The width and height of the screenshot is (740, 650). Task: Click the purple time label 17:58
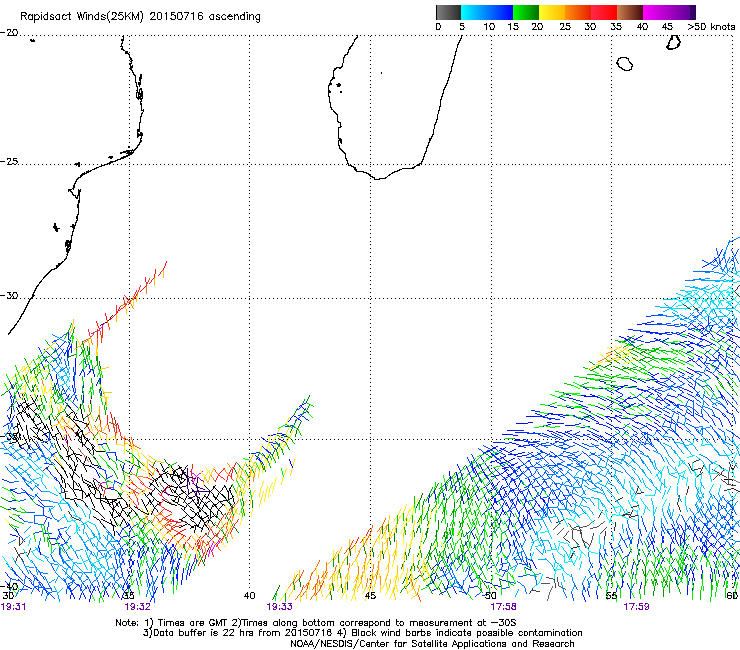[503, 607]
